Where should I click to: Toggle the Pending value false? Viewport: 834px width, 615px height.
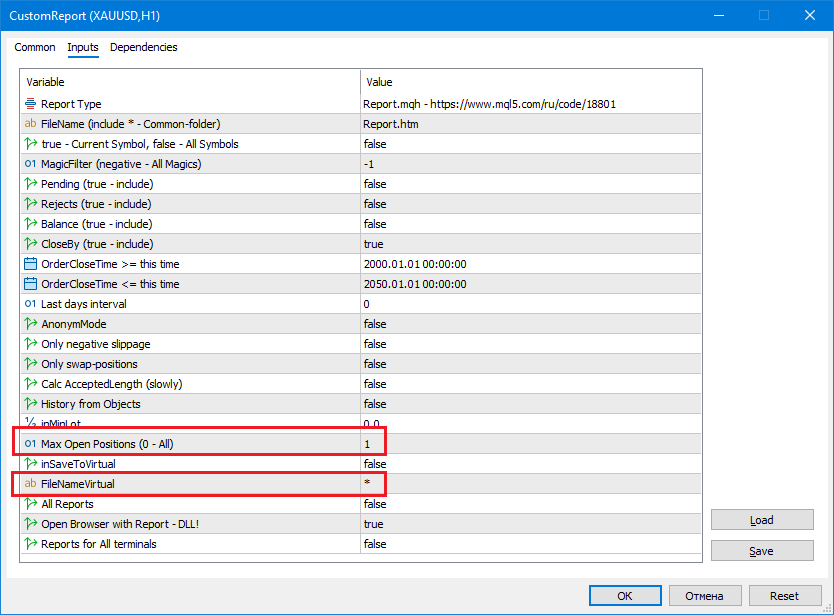coord(530,184)
